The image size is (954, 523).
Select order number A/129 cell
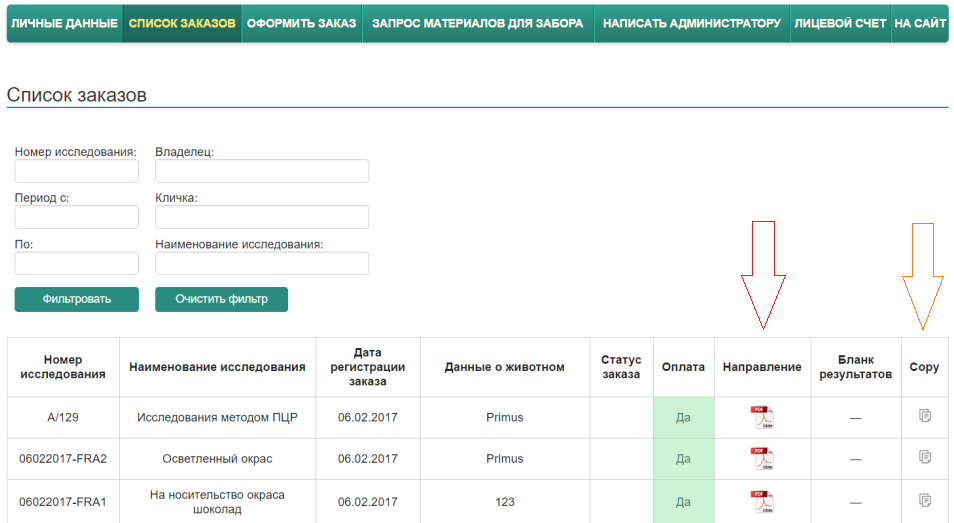63,417
